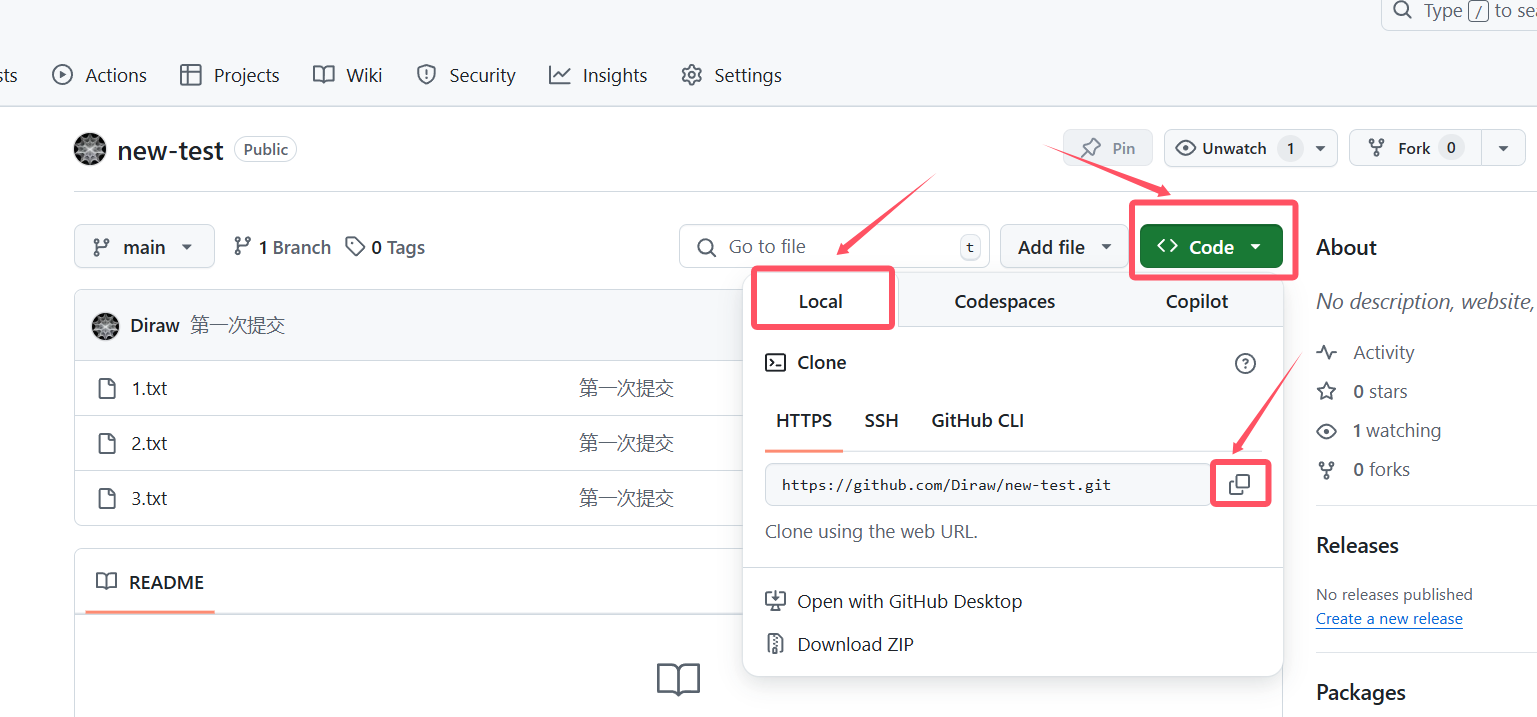Click the branch icon beside 1 Branch

point(242,246)
